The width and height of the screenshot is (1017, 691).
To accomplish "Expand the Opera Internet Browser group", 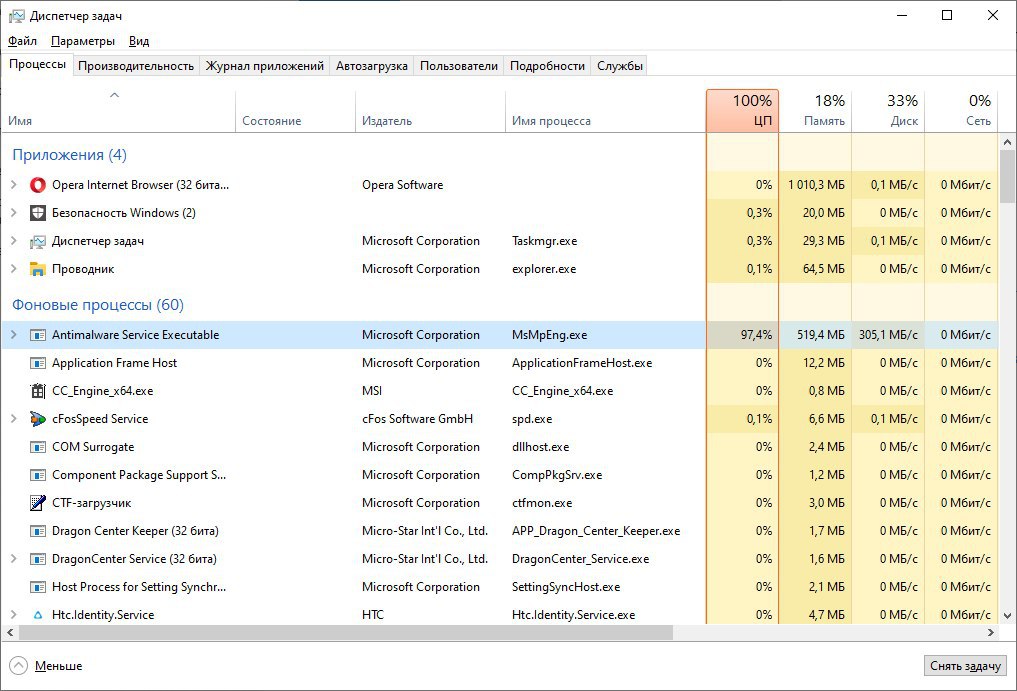I will tap(13, 185).
